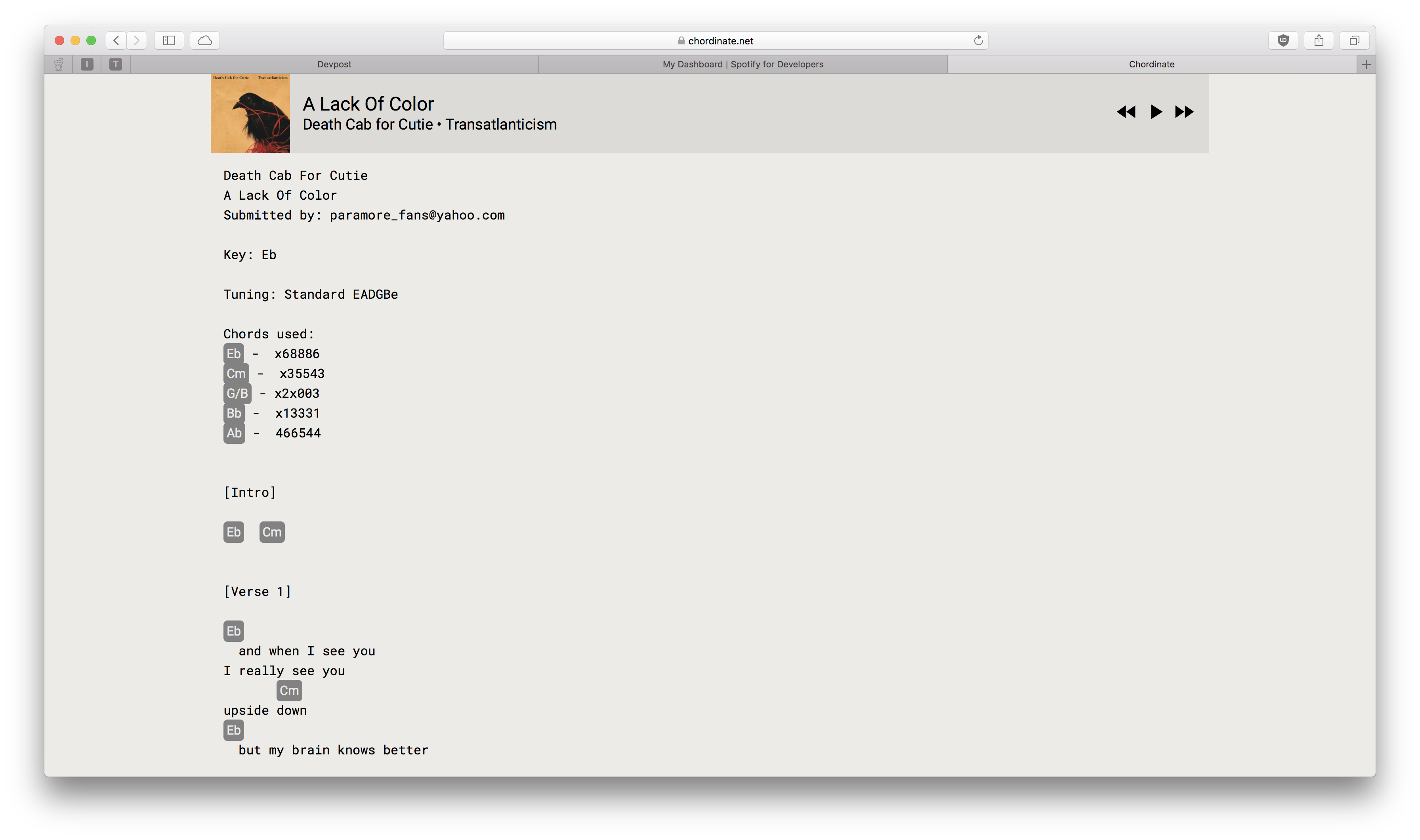1420x840 pixels.
Task: Open the uBlock shield extension icon
Action: point(1283,40)
